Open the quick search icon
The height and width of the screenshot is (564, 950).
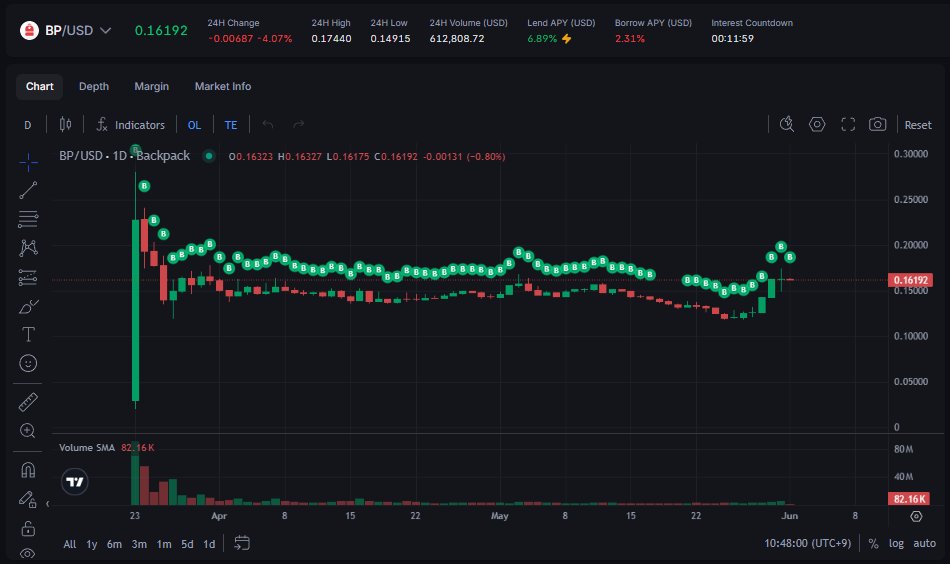coord(786,124)
